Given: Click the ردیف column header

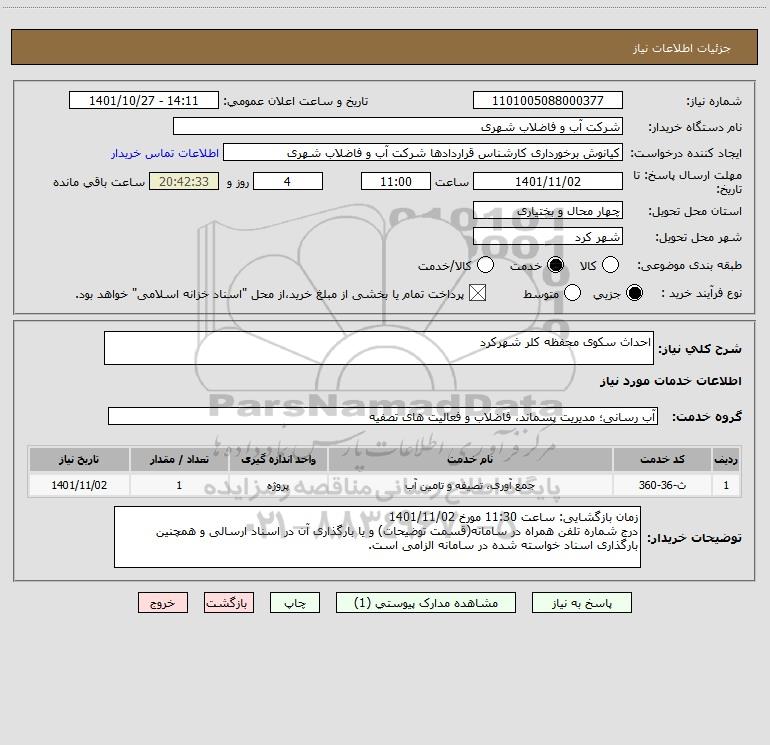Looking at the screenshot, I should pyautogui.click(x=726, y=459).
